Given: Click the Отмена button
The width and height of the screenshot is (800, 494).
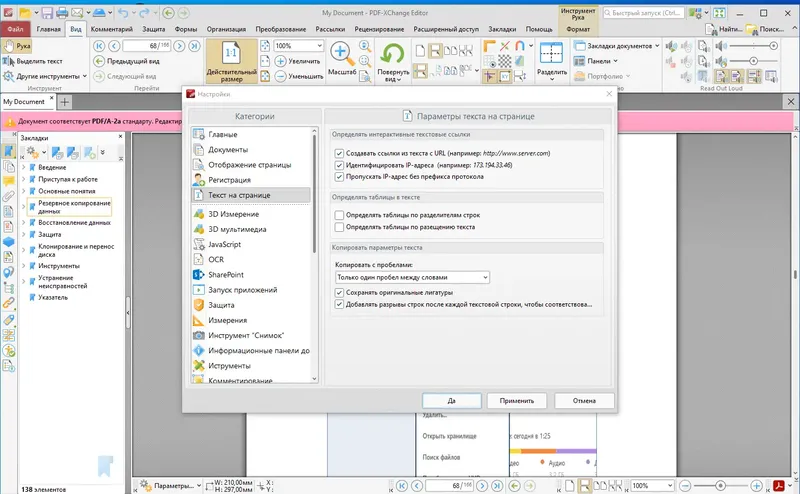Looking at the screenshot, I should click(x=584, y=401).
